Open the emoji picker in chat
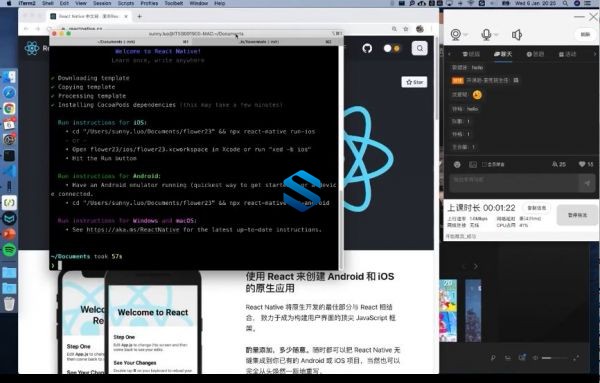The height and width of the screenshot is (383, 600). (x=457, y=164)
